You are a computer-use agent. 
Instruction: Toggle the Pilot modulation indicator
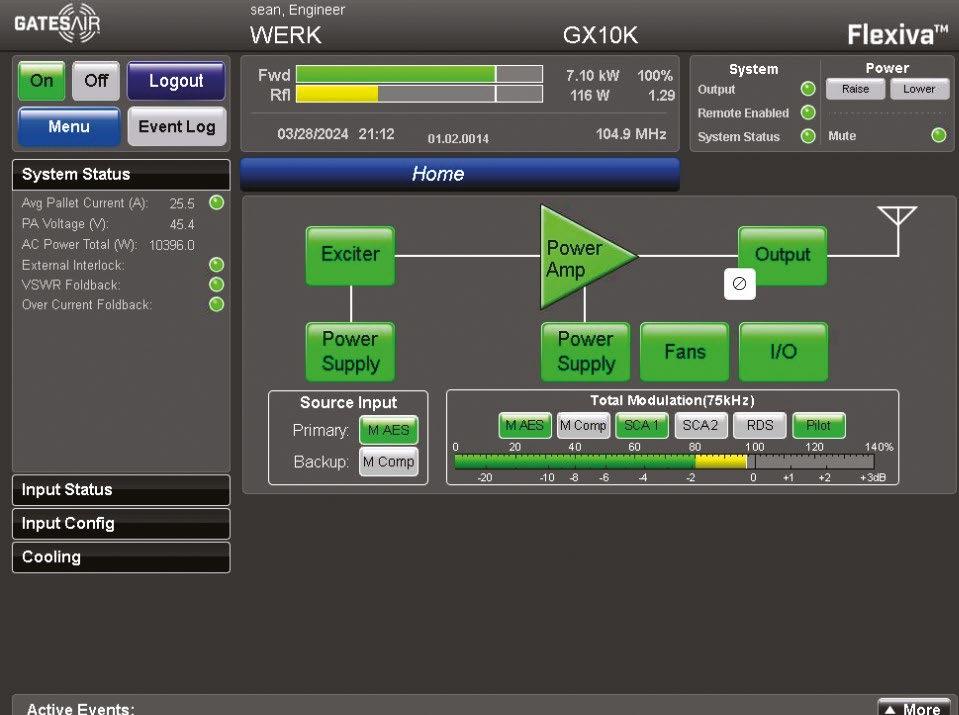818,425
